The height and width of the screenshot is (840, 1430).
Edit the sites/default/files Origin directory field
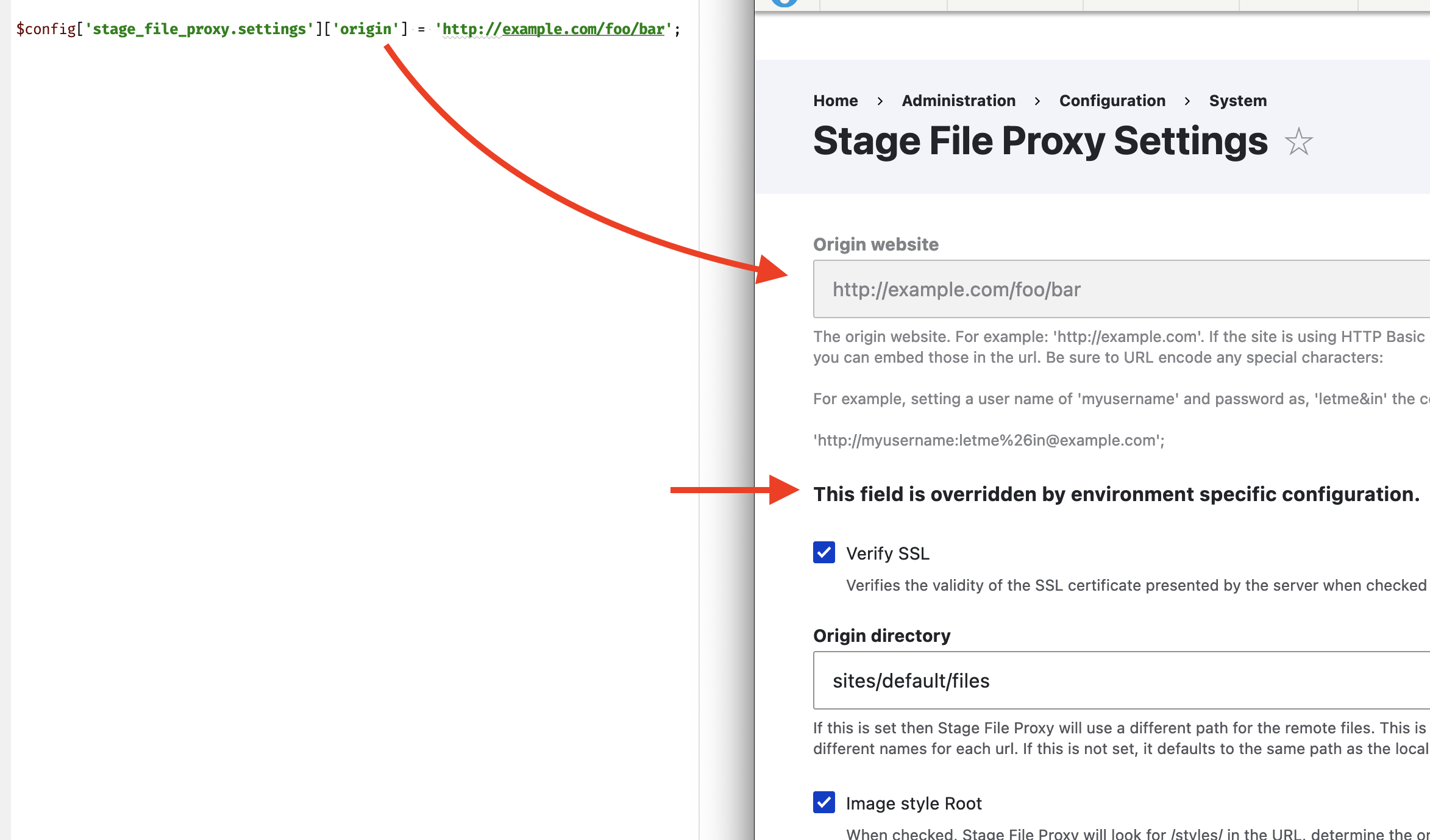coord(1097,680)
